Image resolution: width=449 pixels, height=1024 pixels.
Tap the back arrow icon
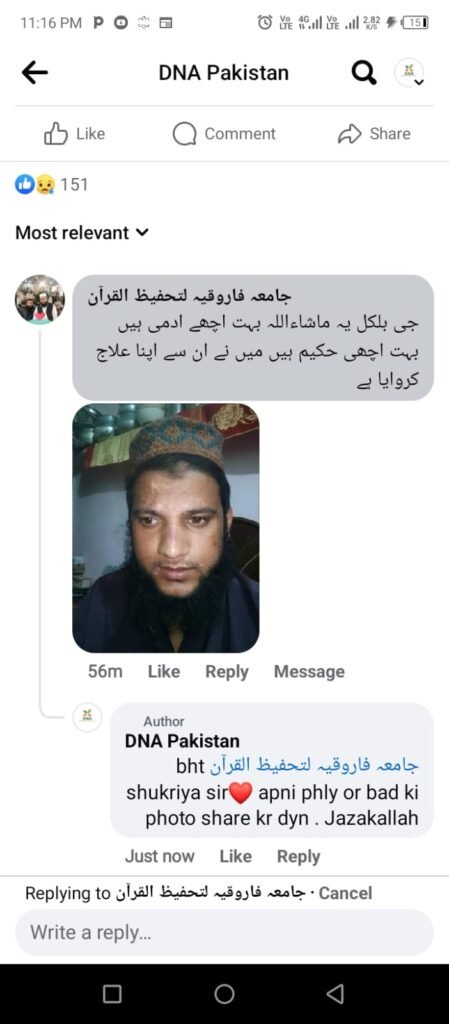tap(35, 72)
